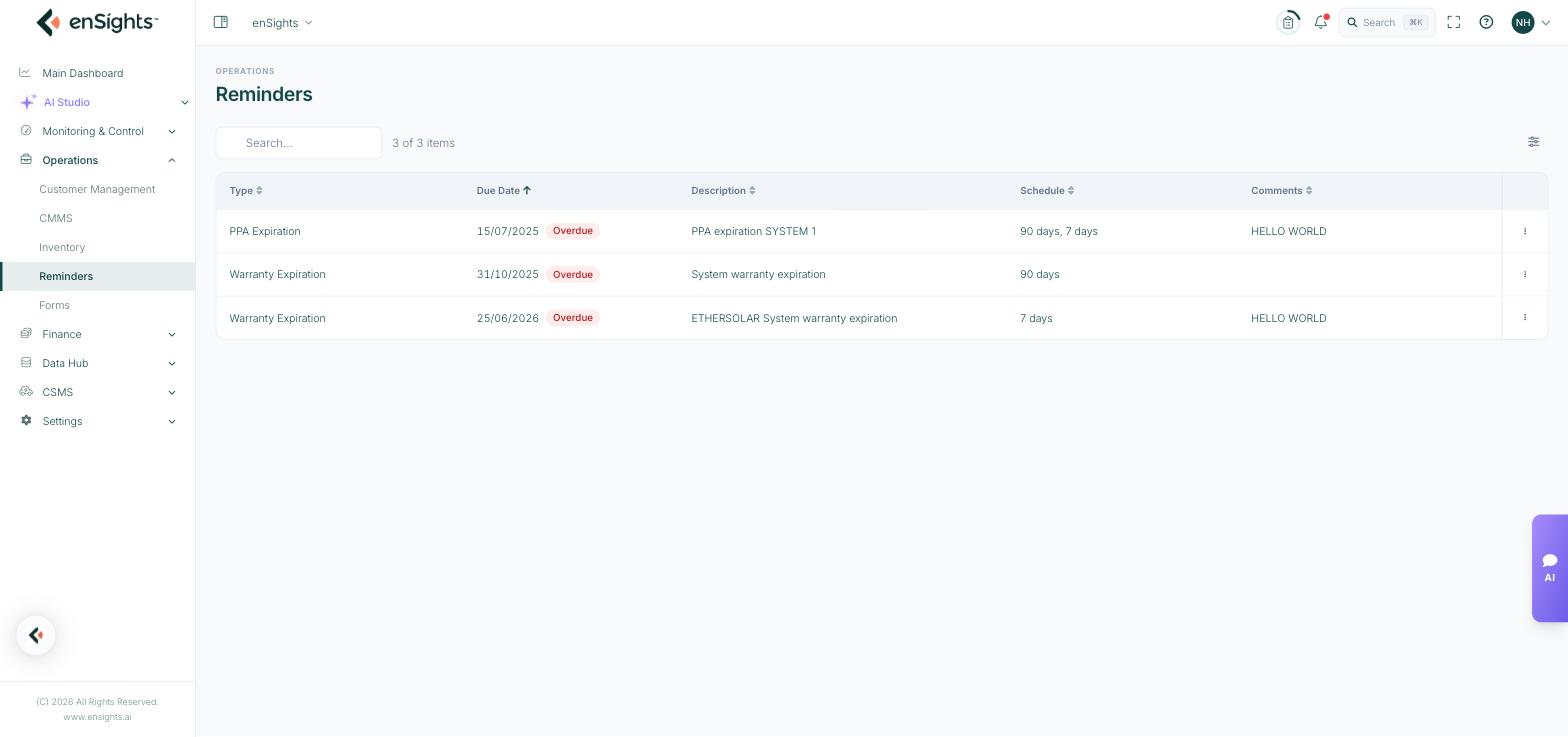Expand the AI Studio chevron

coord(184,102)
